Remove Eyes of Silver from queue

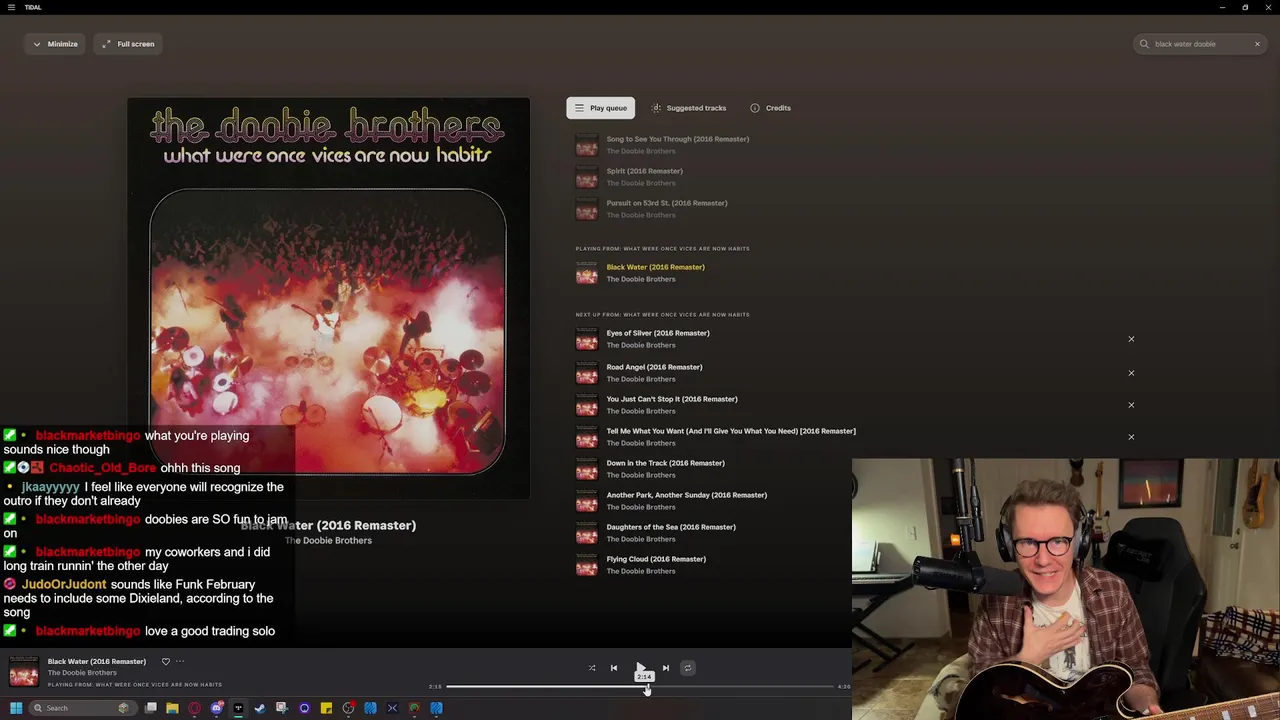click(1131, 339)
